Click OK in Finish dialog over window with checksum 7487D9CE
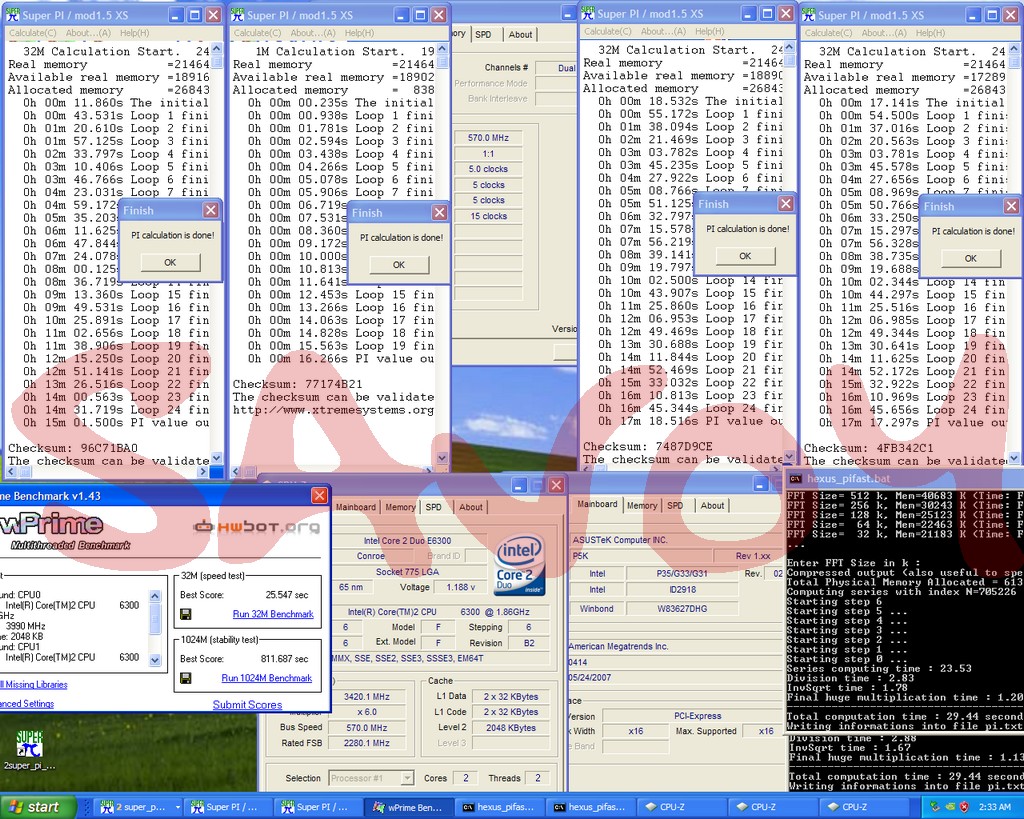This screenshot has height=819, width=1024. [x=745, y=256]
